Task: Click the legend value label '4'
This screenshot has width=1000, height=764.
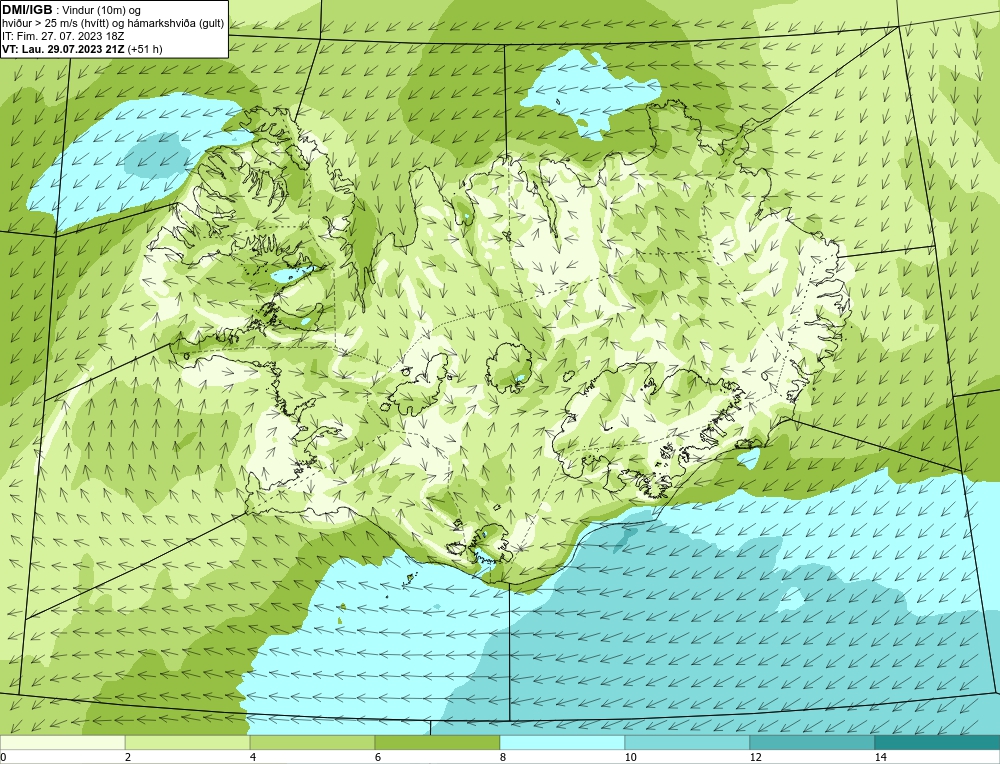Action: (253, 757)
